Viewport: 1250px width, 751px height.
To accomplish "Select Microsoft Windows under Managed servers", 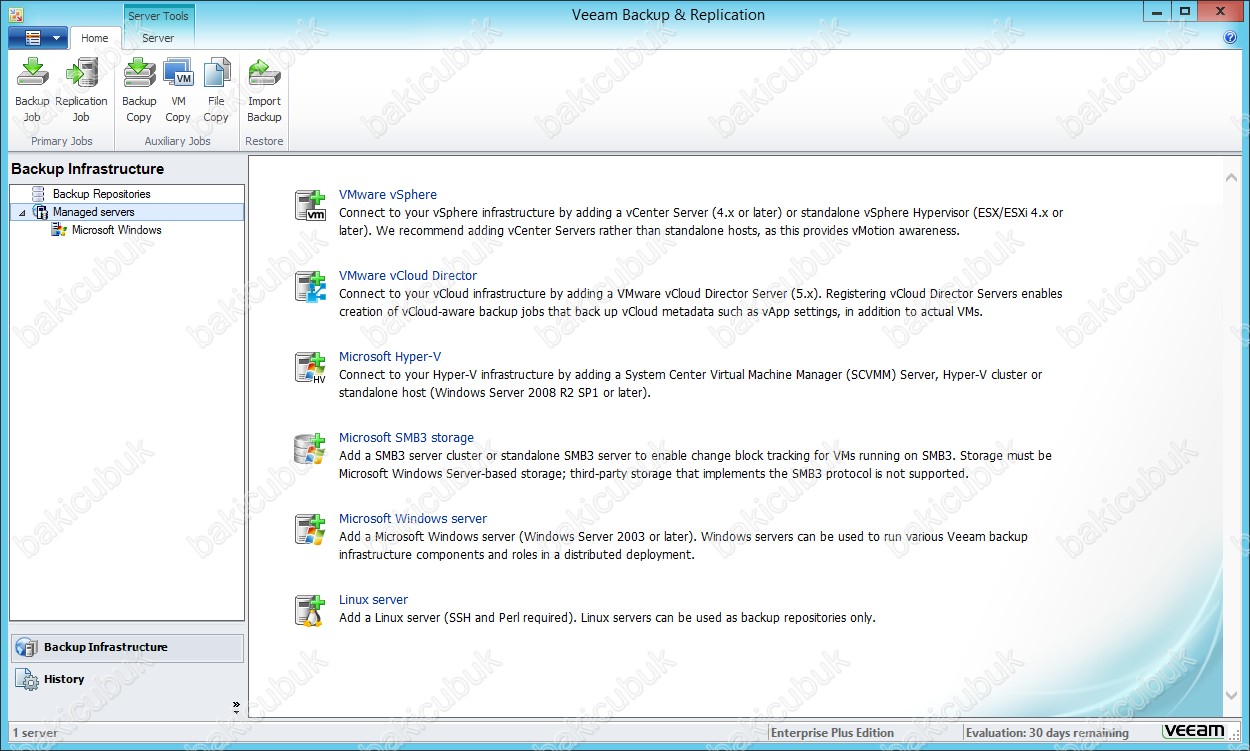I will point(116,230).
